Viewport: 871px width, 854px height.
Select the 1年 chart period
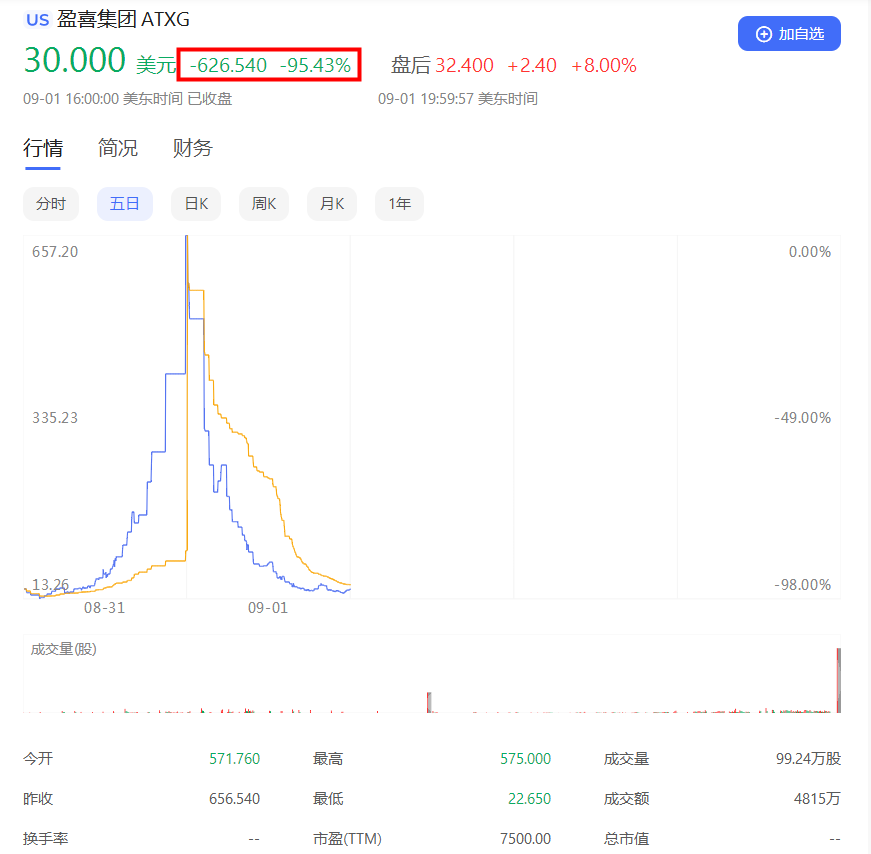tap(399, 204)
